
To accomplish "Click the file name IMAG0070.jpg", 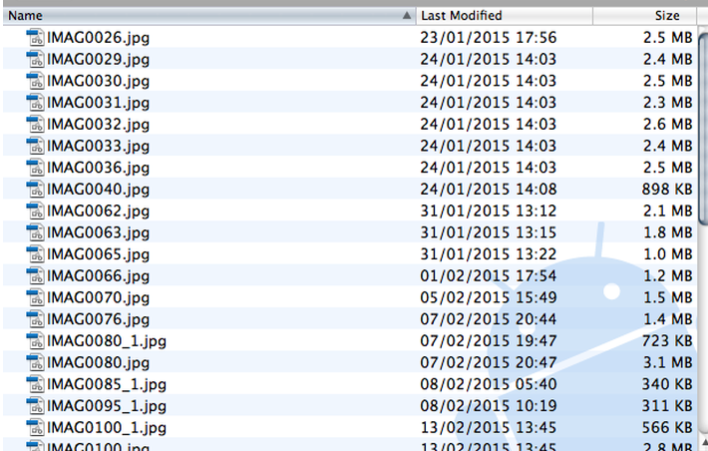I will point(98,298).
